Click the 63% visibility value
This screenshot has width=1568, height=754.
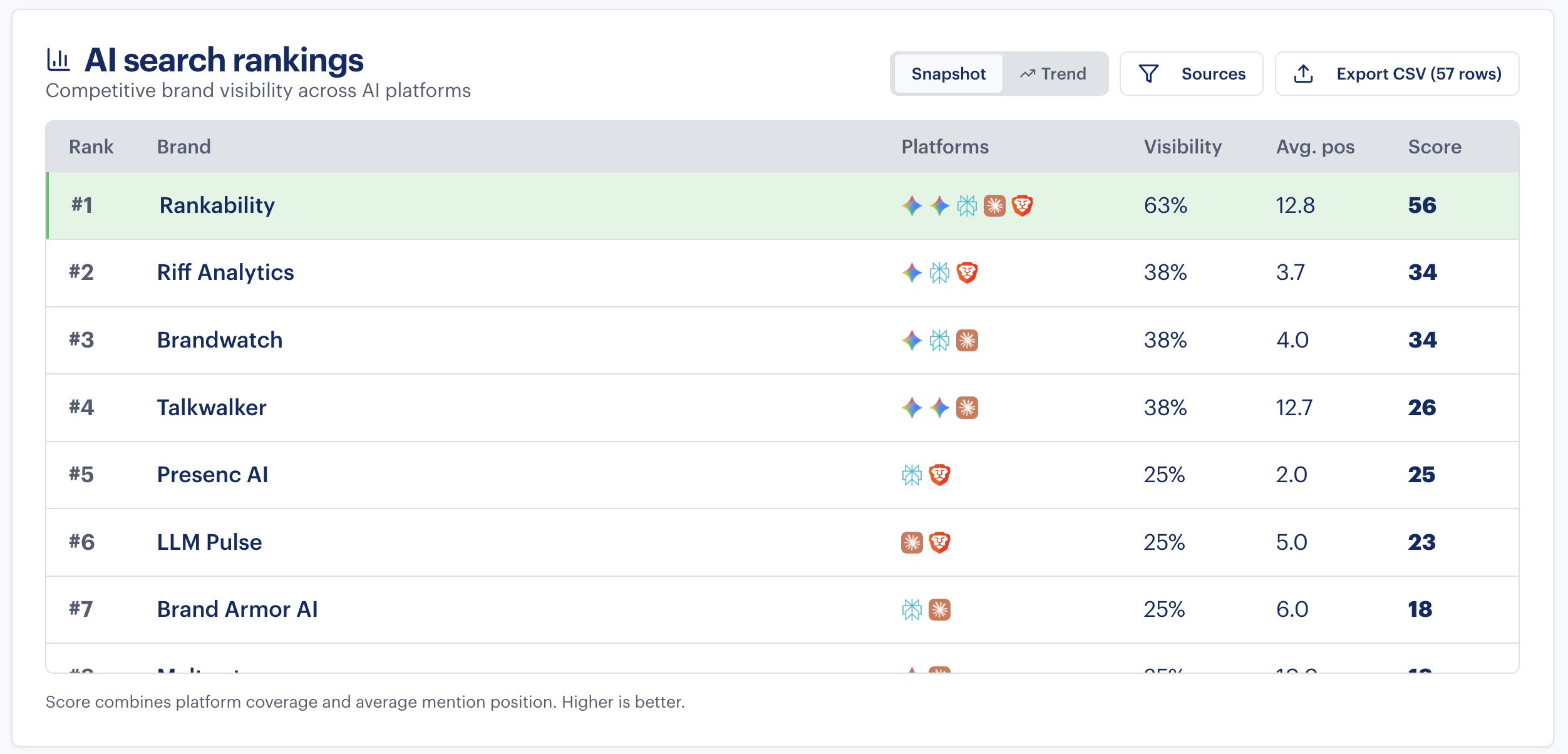point(1165,205)
